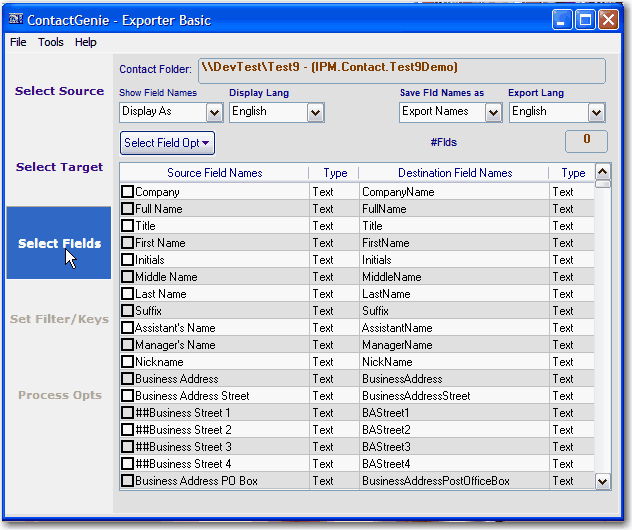
Task: Click the scroll down arrow of field list
Action: coord(603,481)
